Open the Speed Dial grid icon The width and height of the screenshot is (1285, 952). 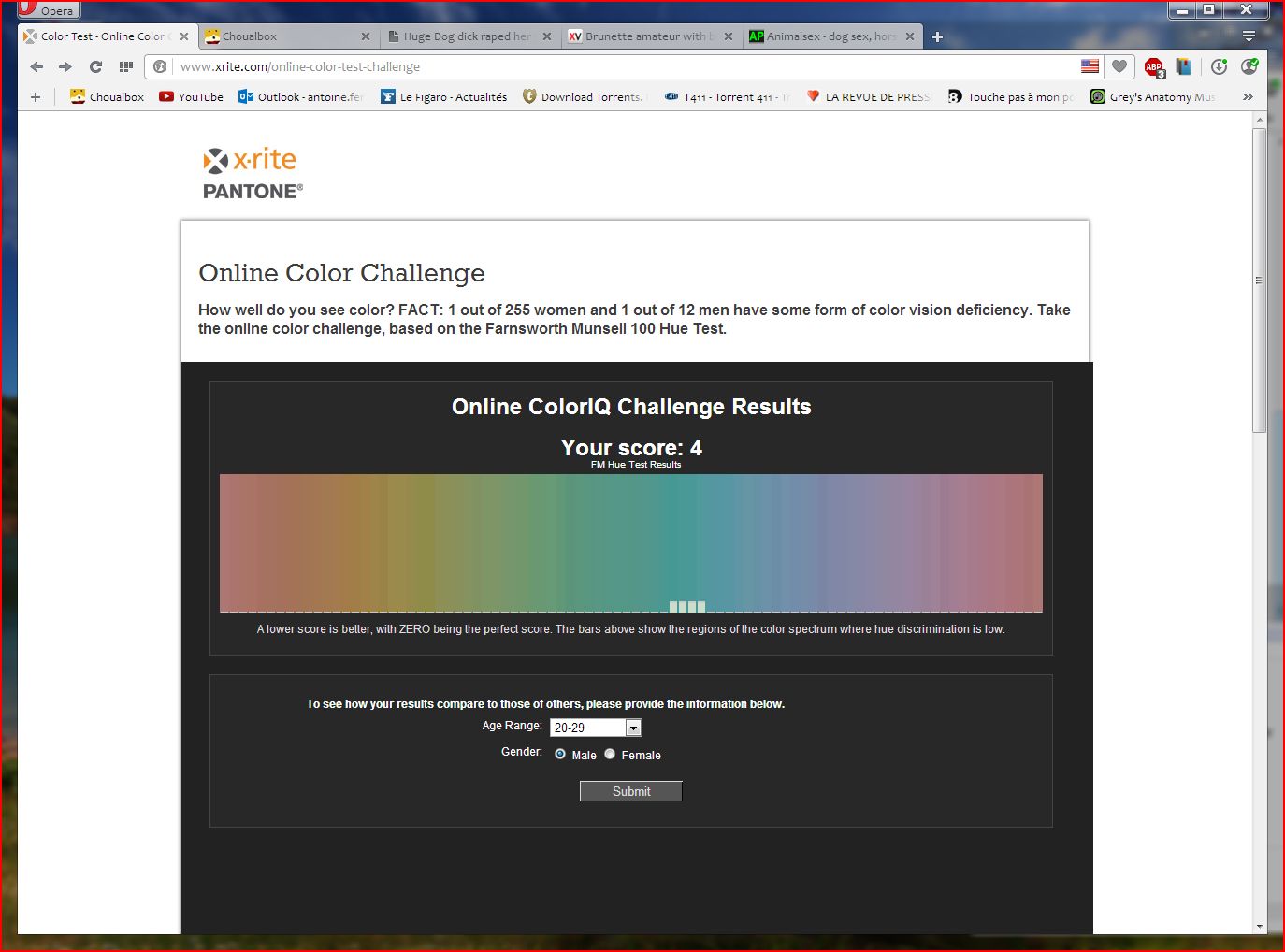125,66
